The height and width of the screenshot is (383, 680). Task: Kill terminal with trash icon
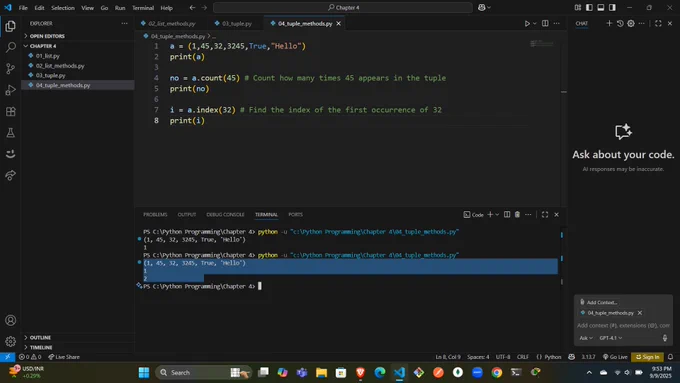(x=517, y=214)
